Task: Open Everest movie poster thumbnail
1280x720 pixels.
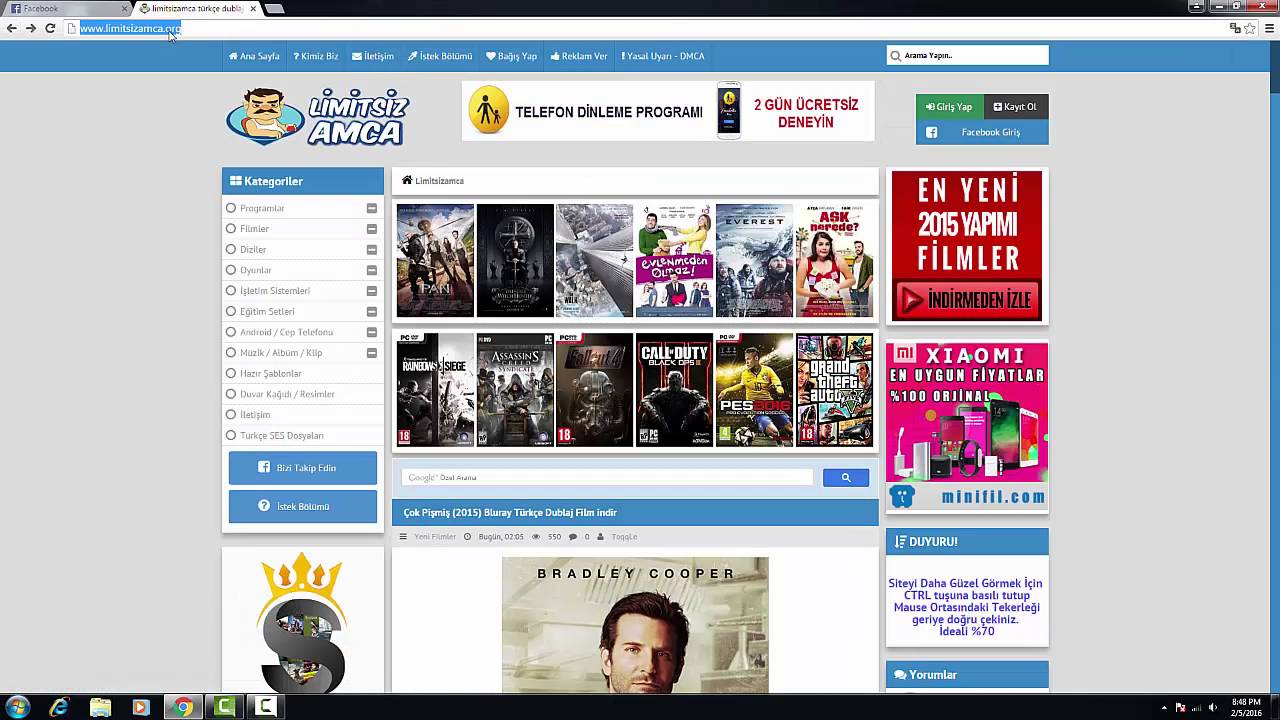Action: pyautogui.click(x=754, y=261)
